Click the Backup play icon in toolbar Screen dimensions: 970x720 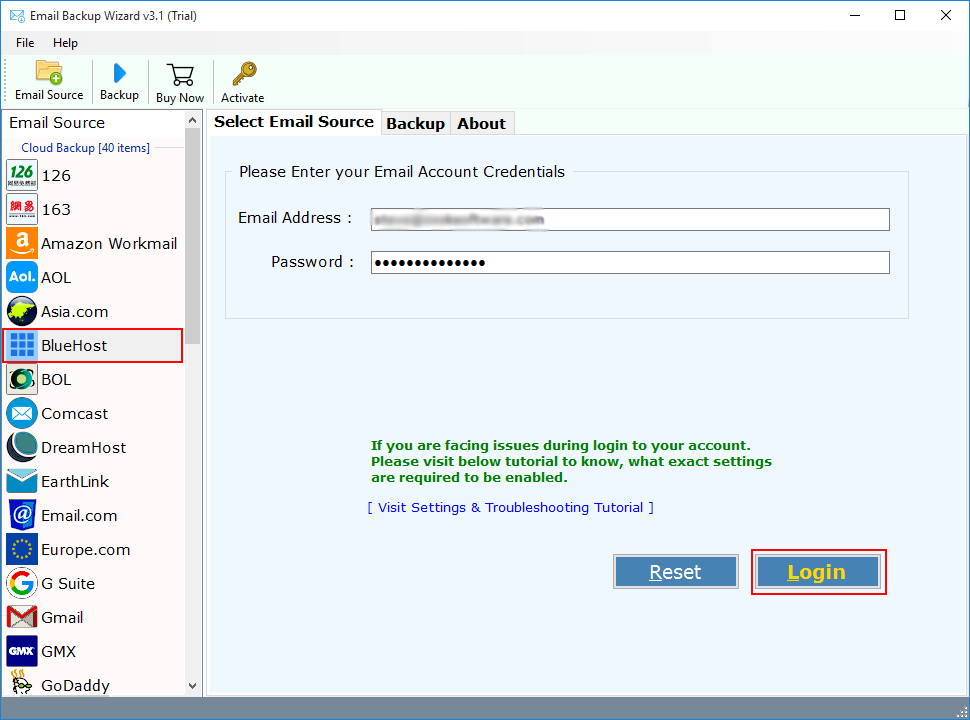[x=119, y=74]
